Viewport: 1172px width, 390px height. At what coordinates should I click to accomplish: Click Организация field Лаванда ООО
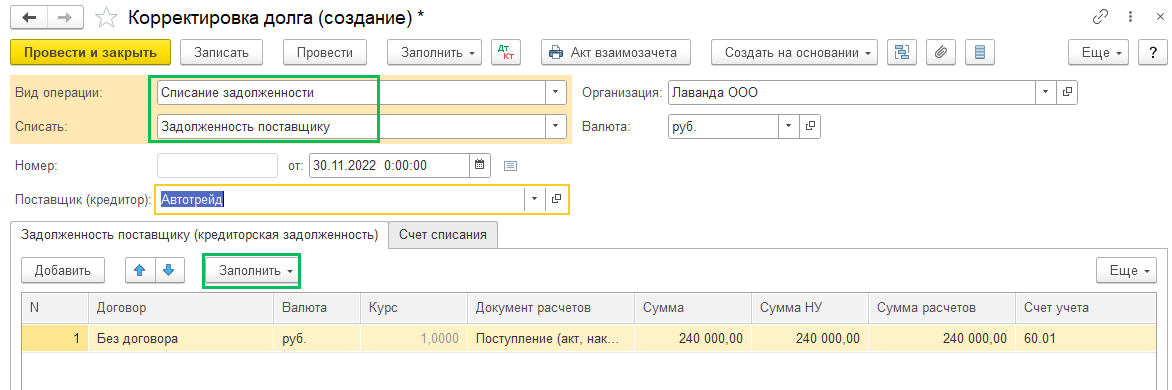(851, 93)
